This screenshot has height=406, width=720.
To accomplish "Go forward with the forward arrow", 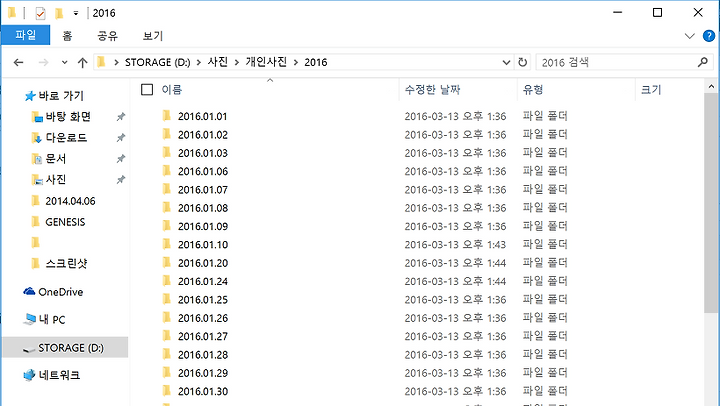I will (x=43, y=62).
